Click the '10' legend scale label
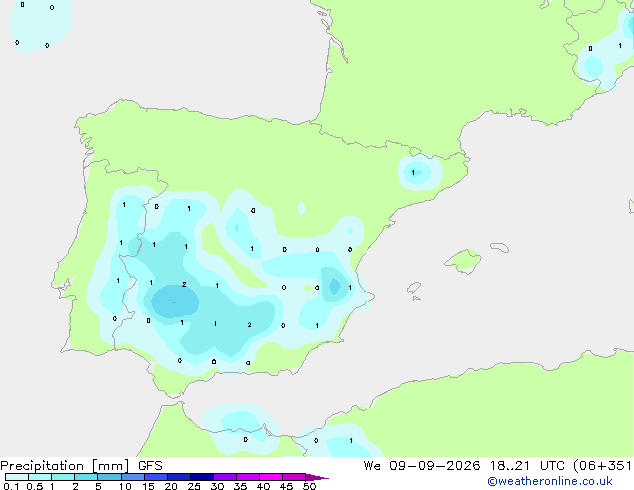 [x=125, y=486]
